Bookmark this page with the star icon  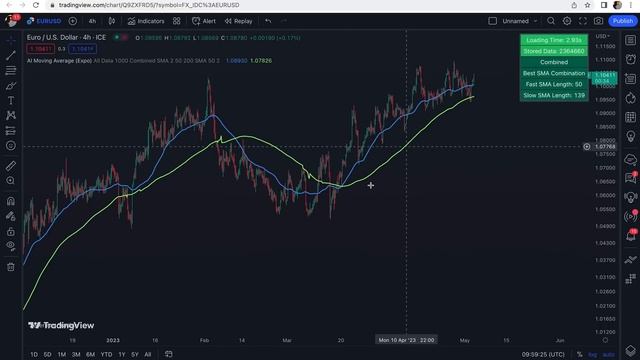(x=587, y=5)
